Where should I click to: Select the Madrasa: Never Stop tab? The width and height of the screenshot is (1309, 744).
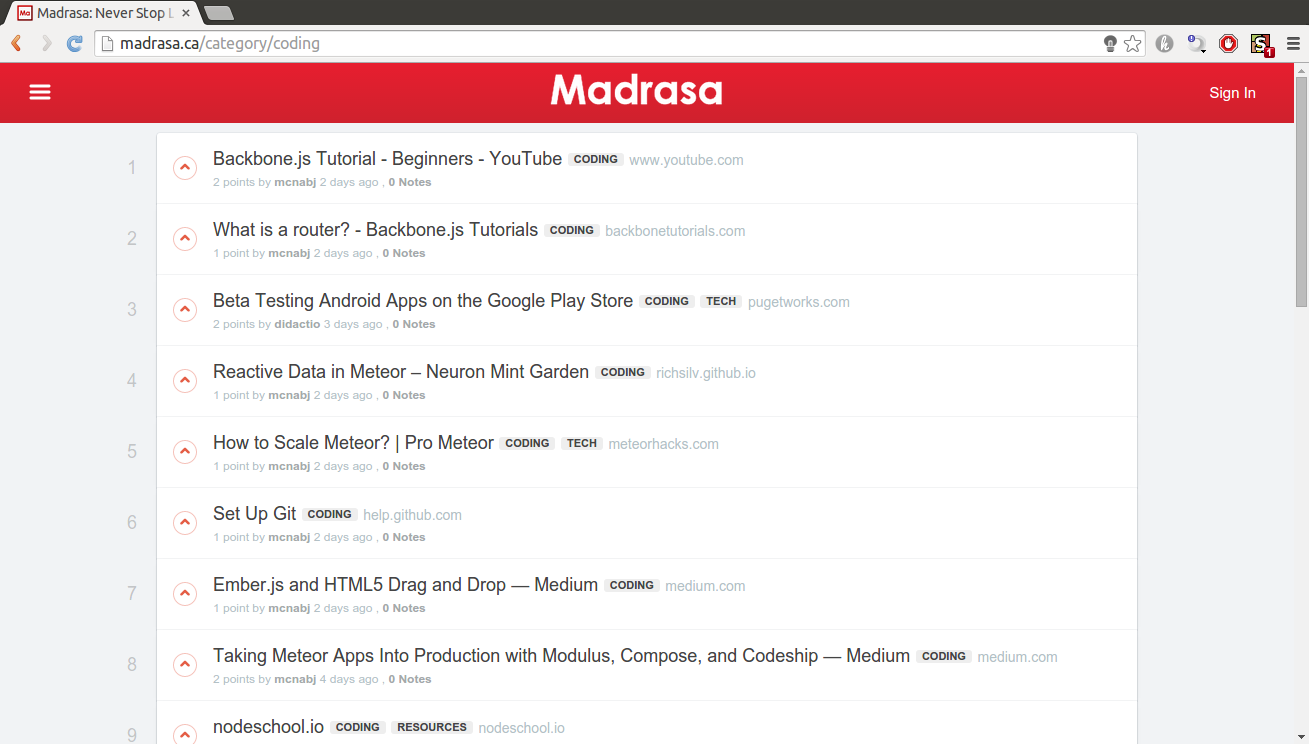[x=105, y=13]
